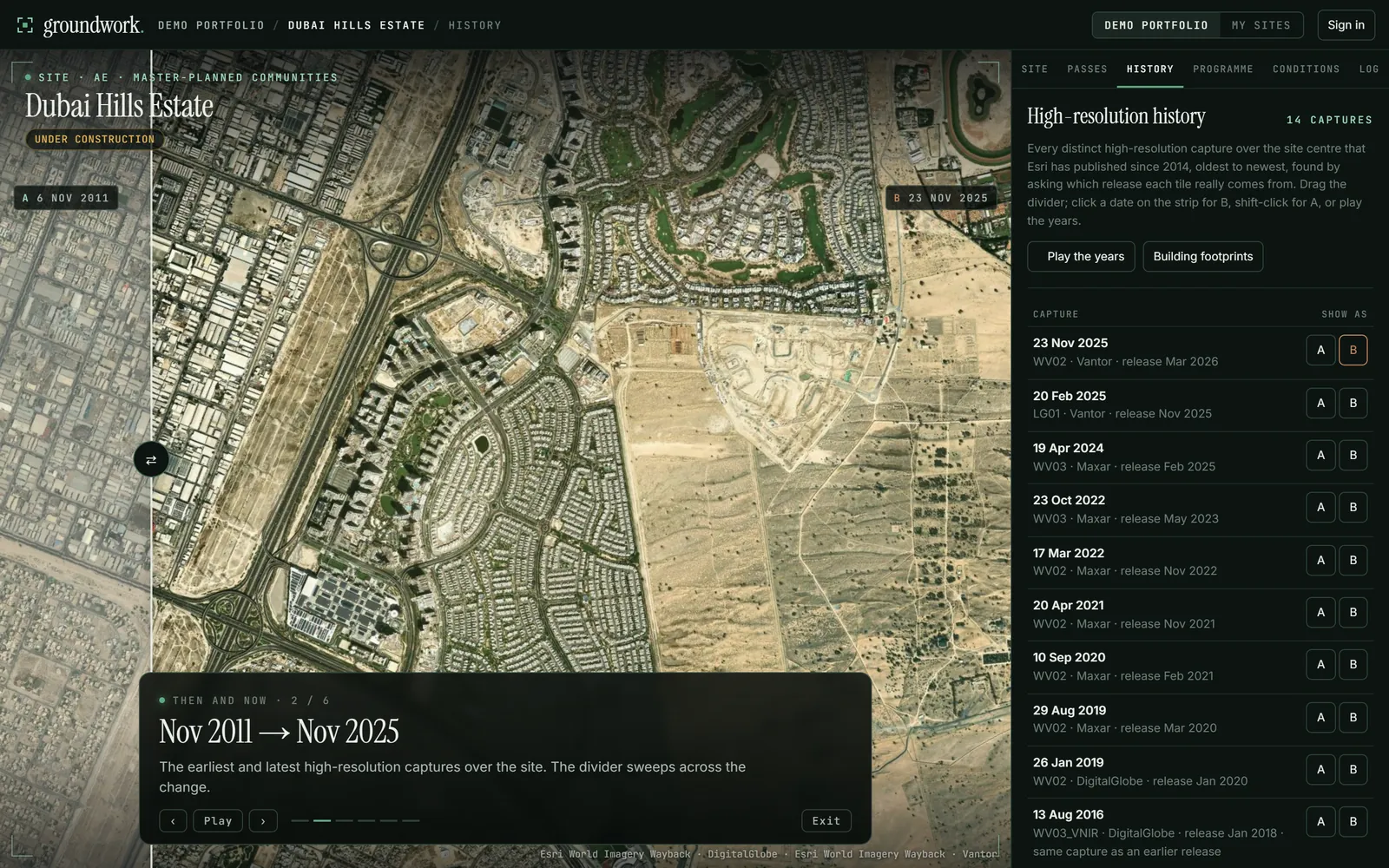The image size is (1389, 868).
Task: Click the Sign in button
Action: coord(1346,25)
